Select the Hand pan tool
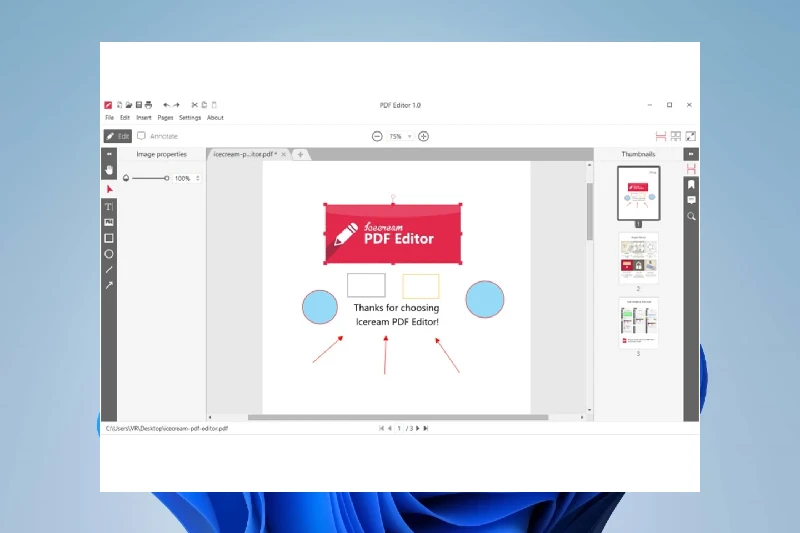 (x=109, y=170)
